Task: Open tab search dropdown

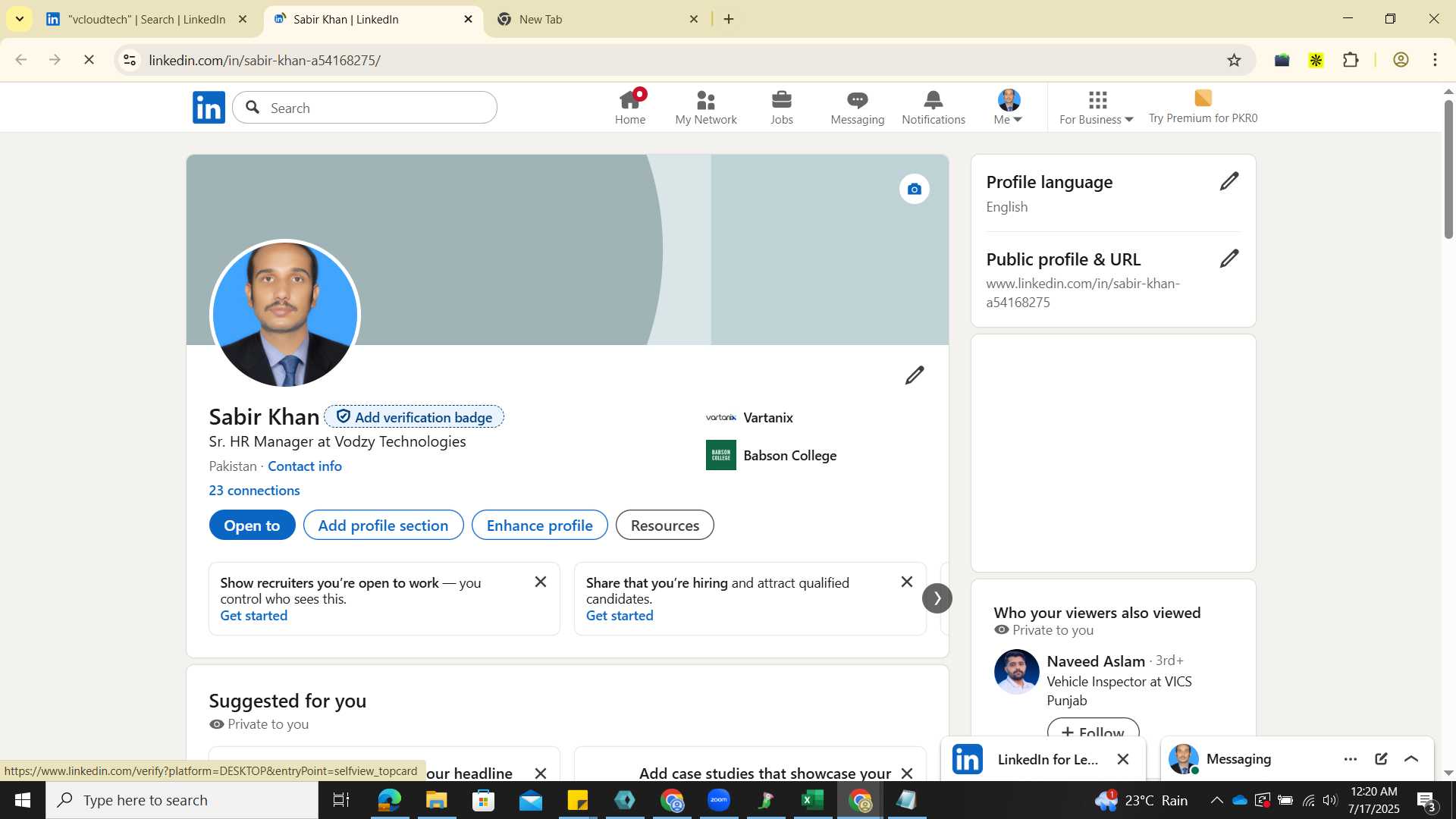Action: coord(19,19)
